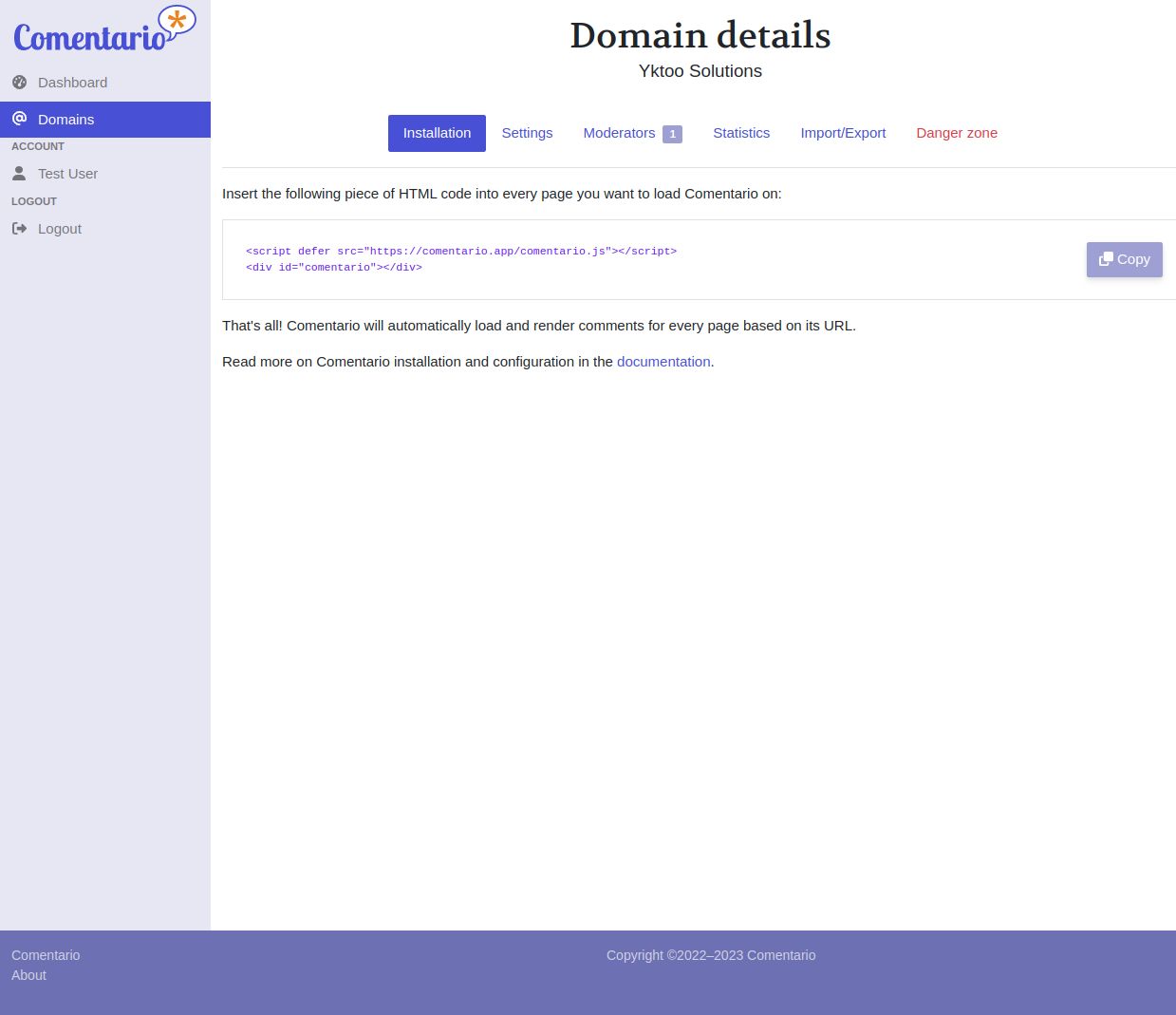Open the Moderators tab
The image size is (1176, 1015).
[619, 133]
